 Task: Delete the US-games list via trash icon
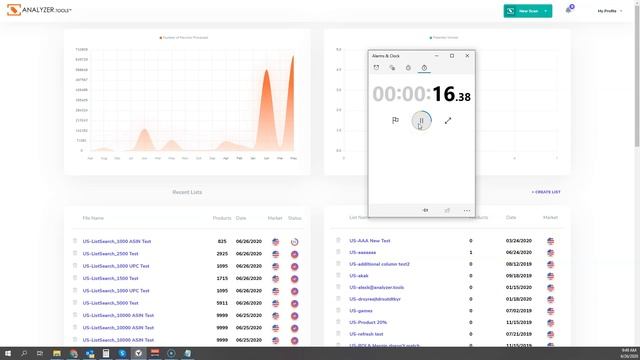[338, 310]
